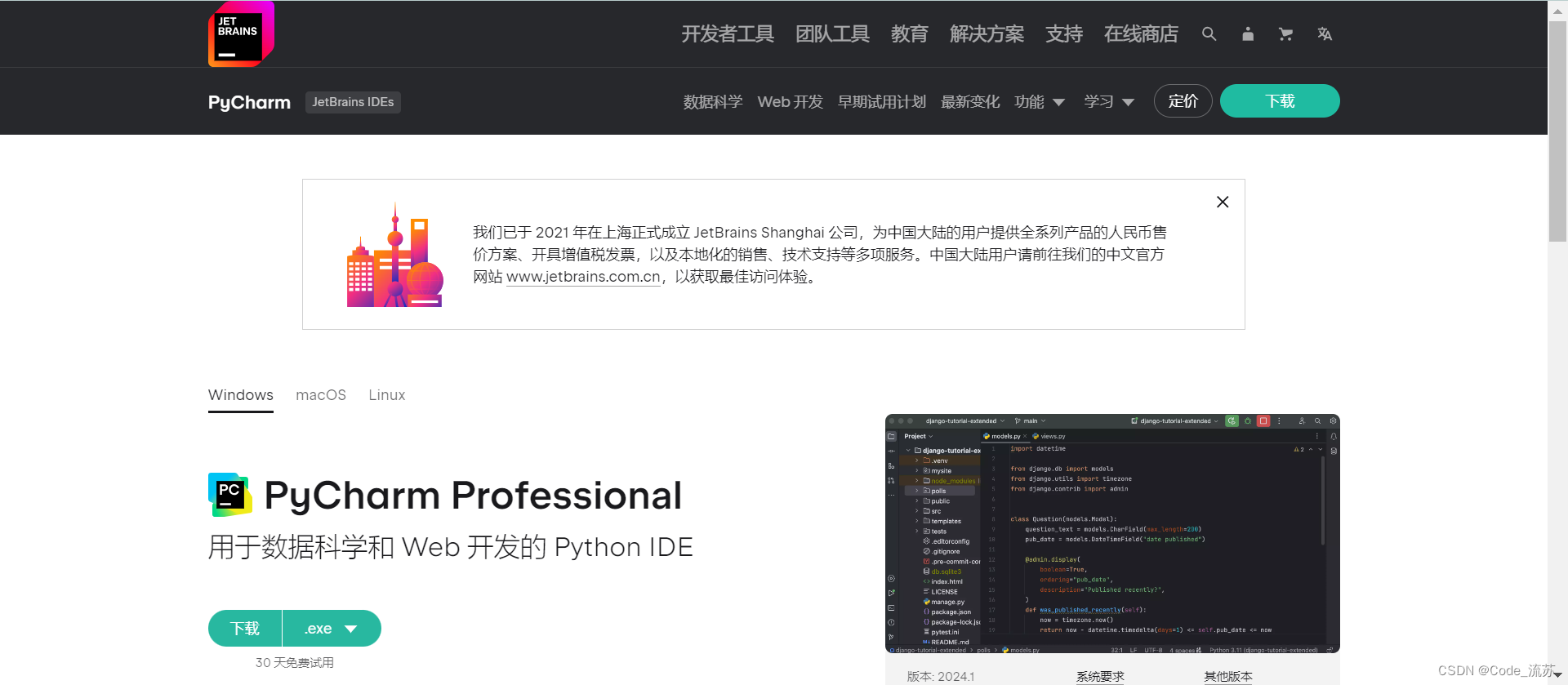1568x685 pixels.
Task: Expand the .exe installer type dropdown
Action: [332, 629]
